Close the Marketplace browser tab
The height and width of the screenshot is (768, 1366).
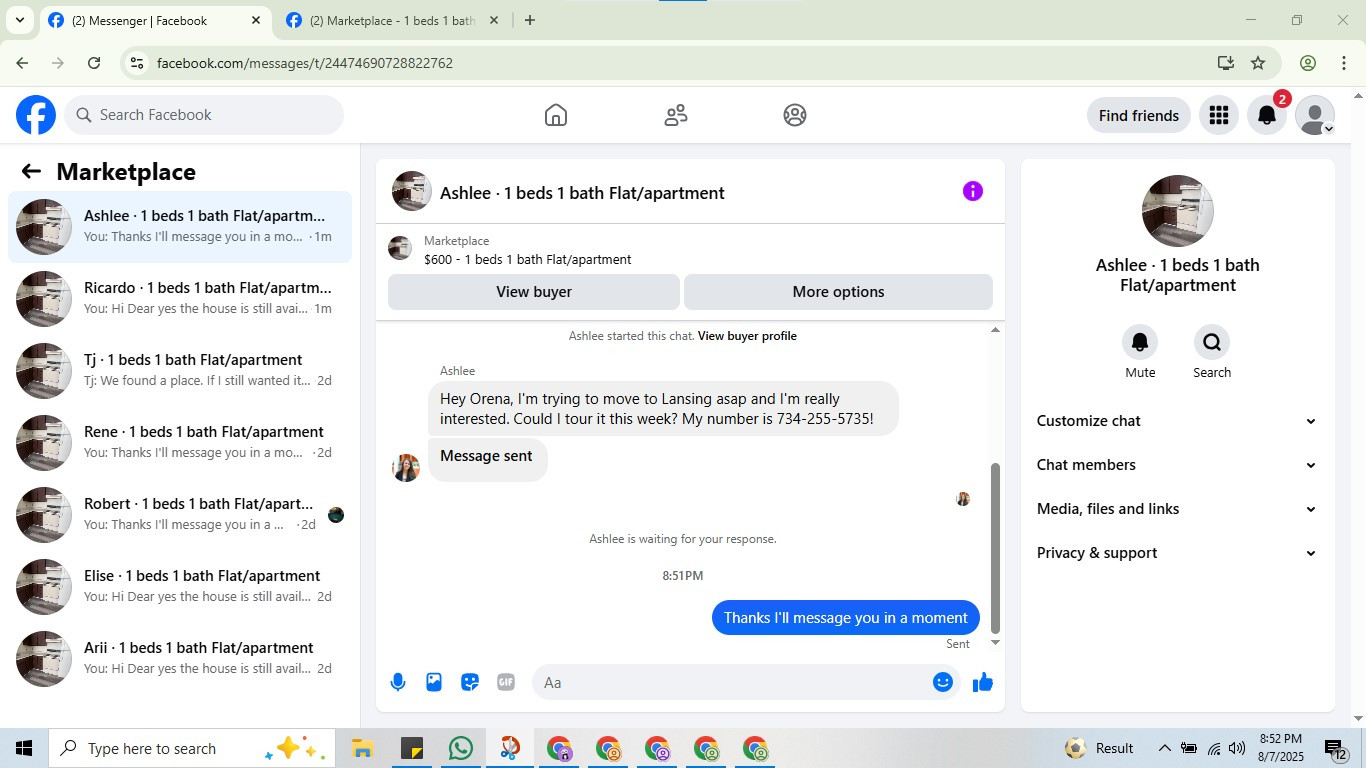pos(493,20)
